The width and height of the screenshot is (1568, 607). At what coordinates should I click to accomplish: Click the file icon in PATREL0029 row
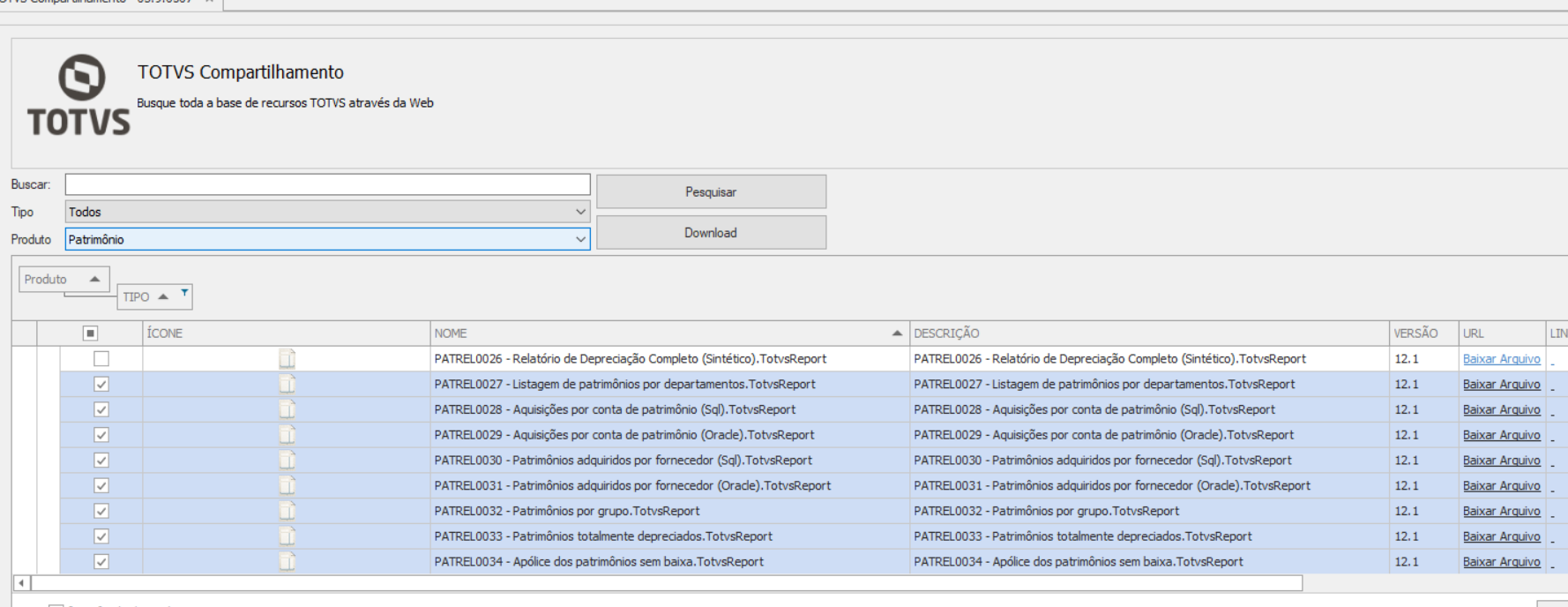pyautogui.click(x=287, y=435)
